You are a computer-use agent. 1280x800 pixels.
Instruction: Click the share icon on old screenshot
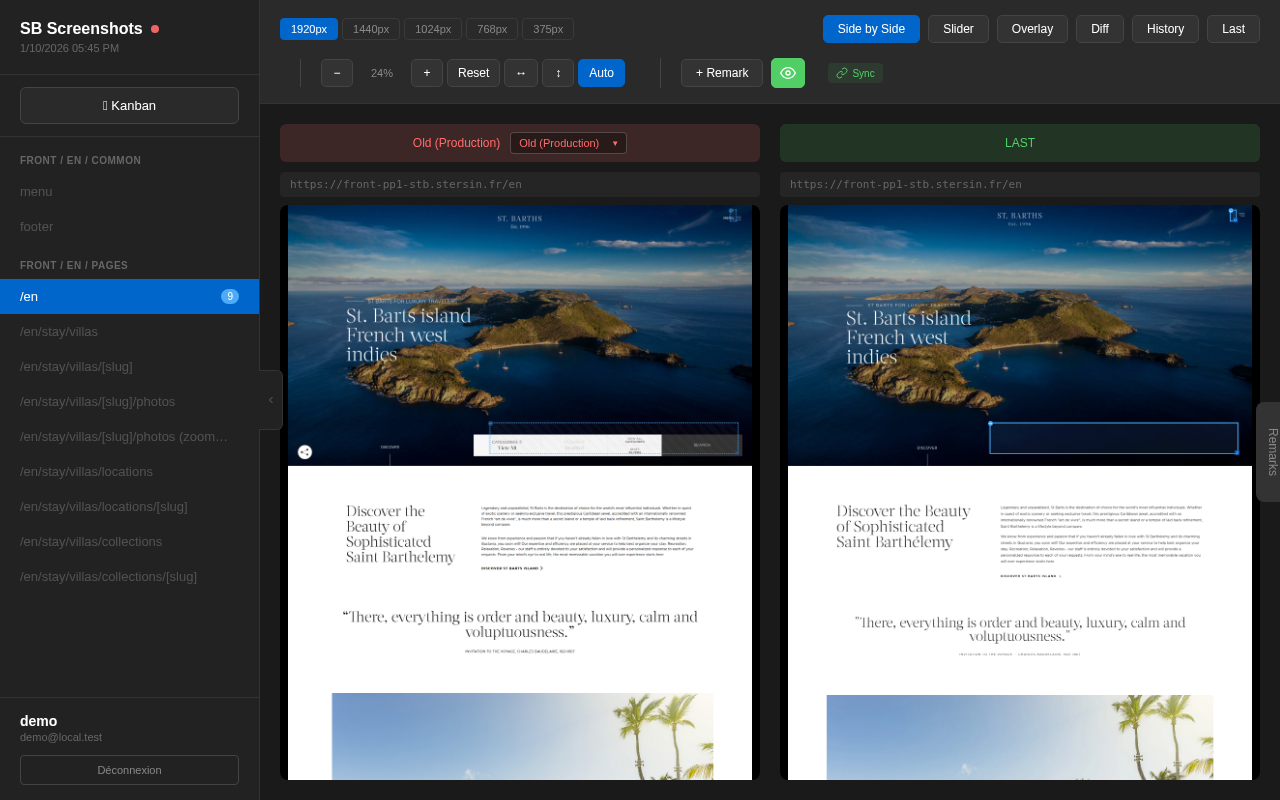(305, 452)
